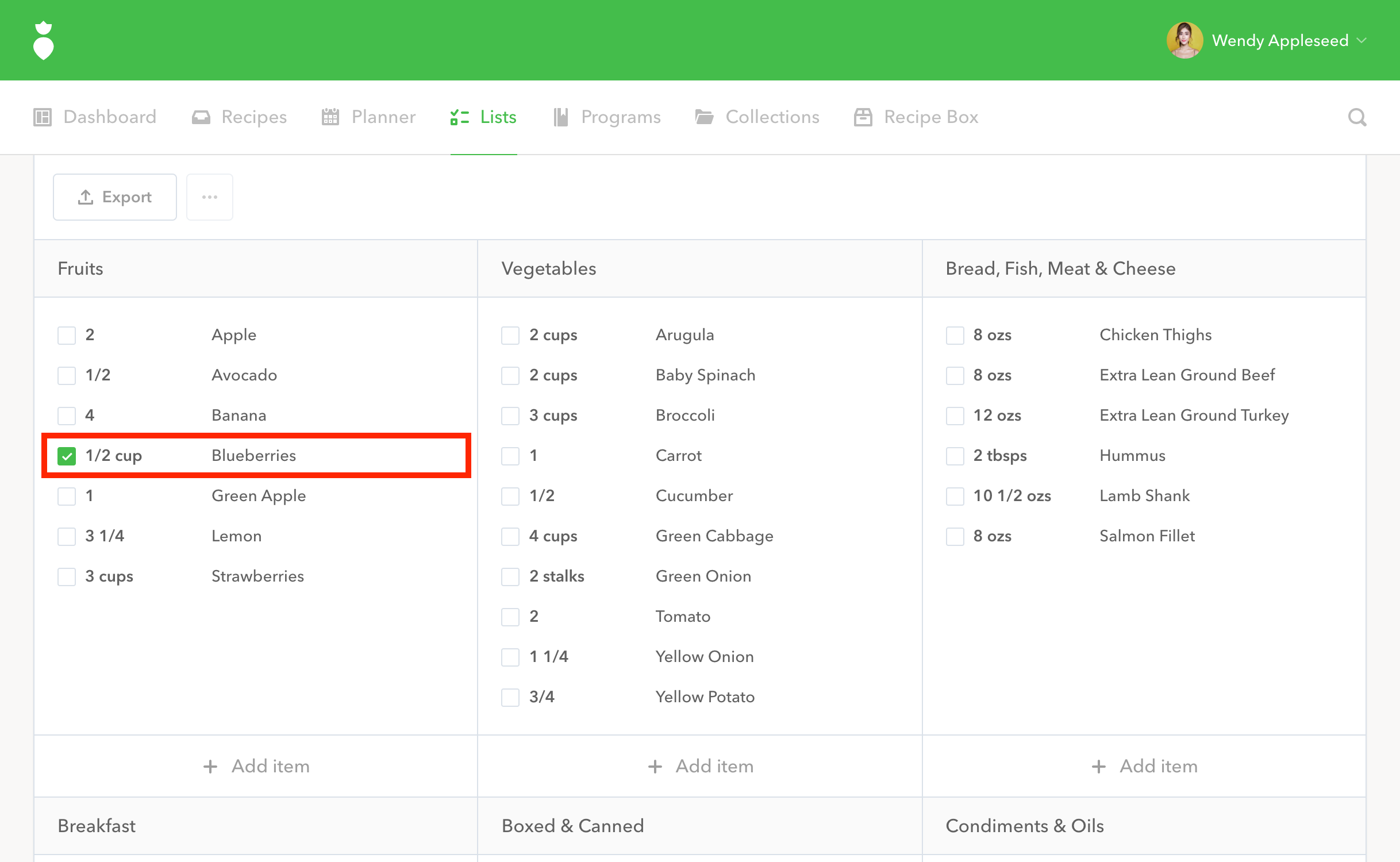Click the Recipe Box icon
Viewport: 1400px width, 862px height.
[x=863, y=117]
